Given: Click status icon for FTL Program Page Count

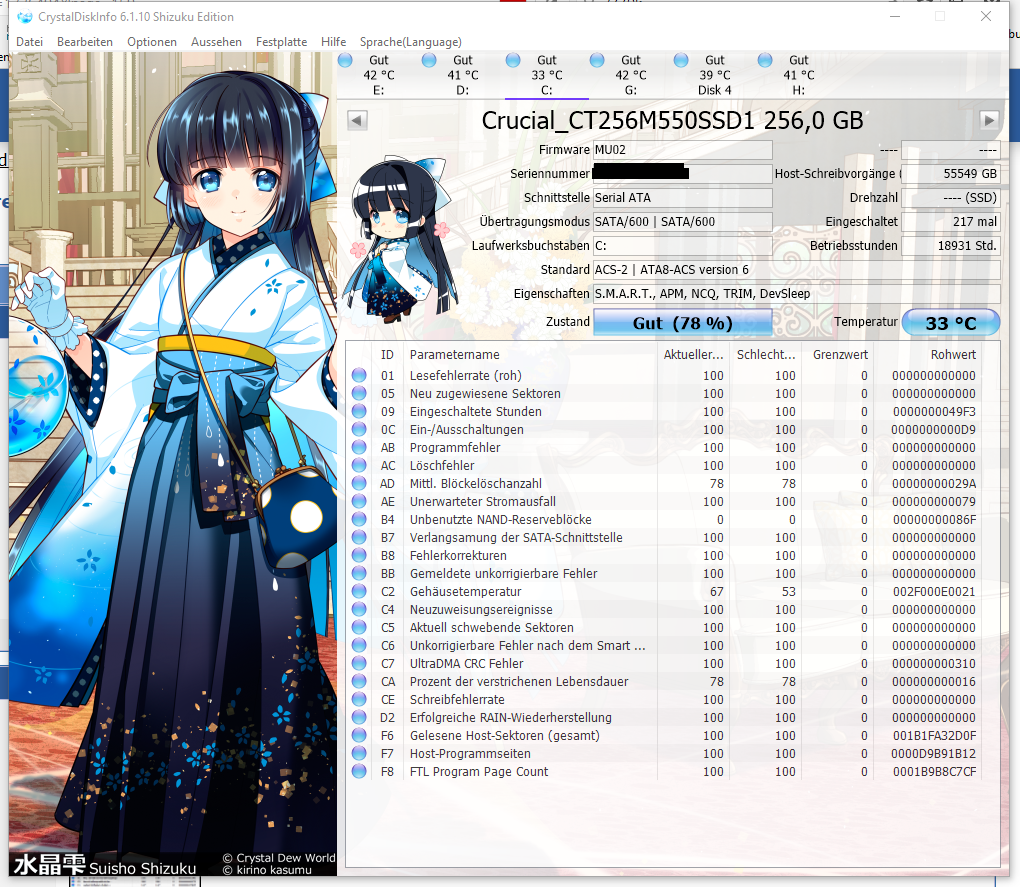Looking at the screenshot, I should click(358, 771).
